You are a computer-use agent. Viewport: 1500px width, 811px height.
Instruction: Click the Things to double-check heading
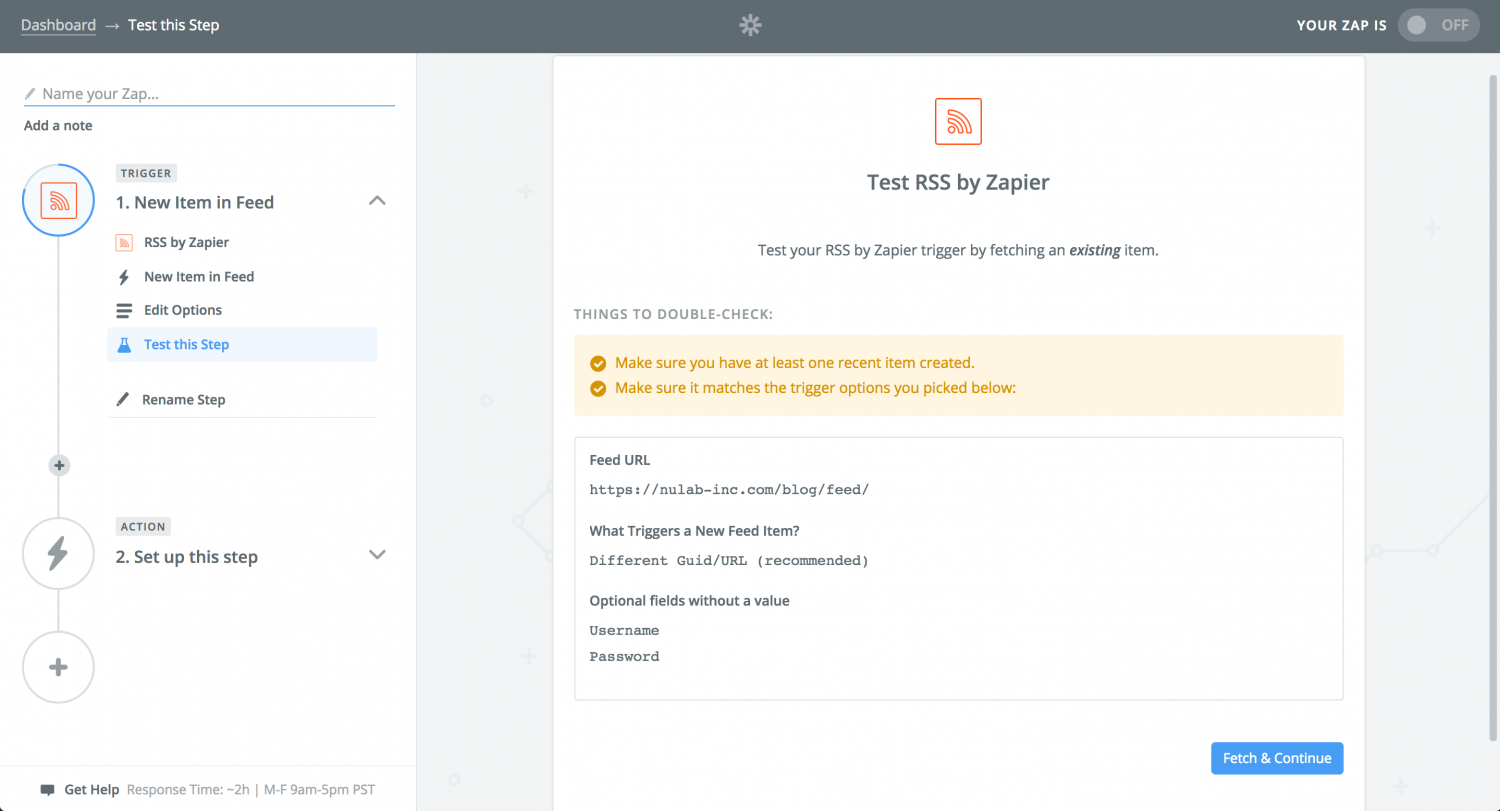click(673, 314)
